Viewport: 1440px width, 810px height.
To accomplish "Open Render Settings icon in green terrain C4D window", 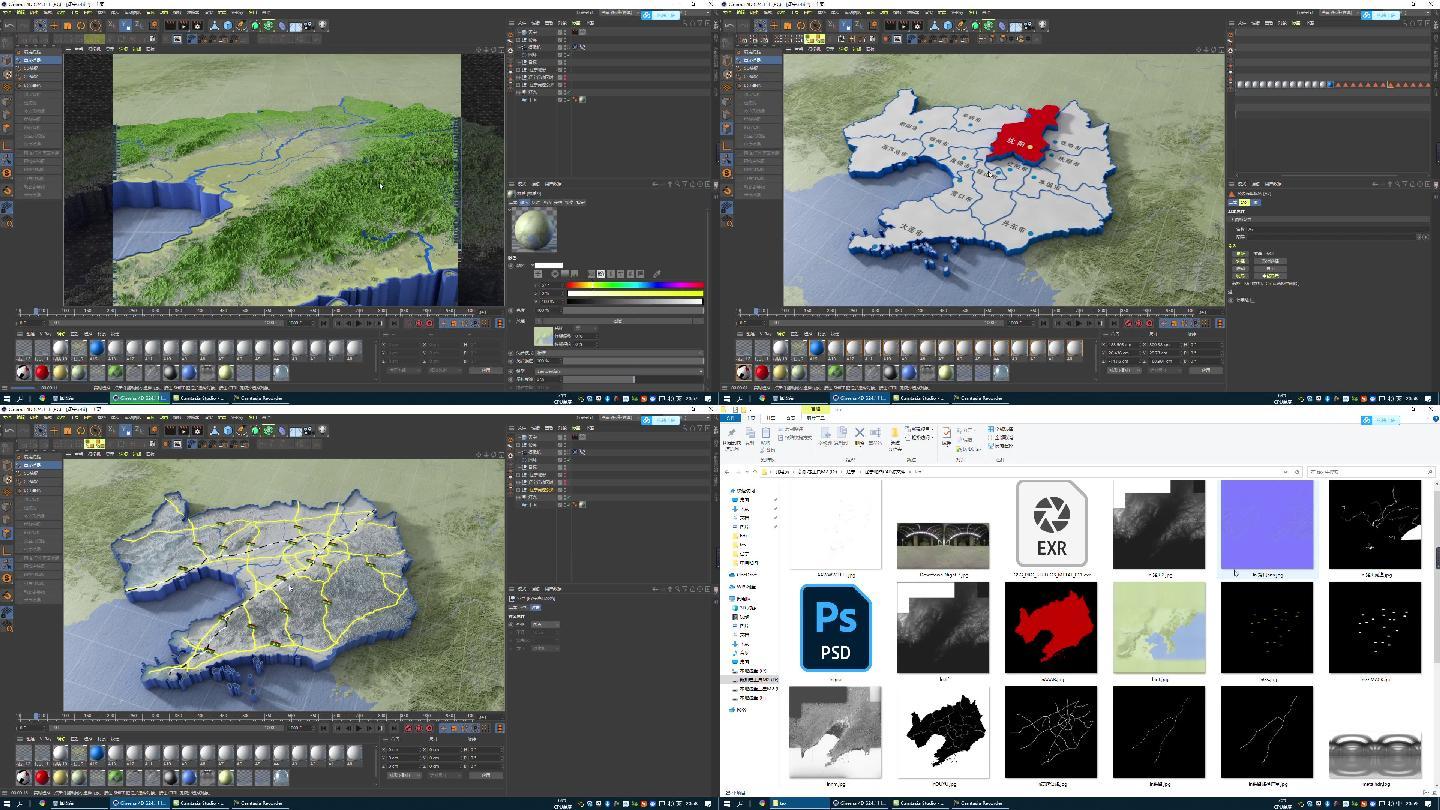I will click(x=197, y=26).
